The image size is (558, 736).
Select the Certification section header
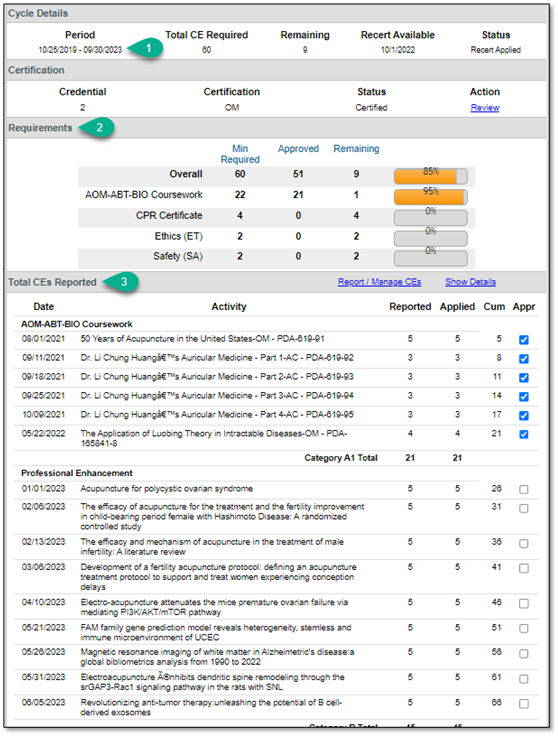(x=36, y=70)
